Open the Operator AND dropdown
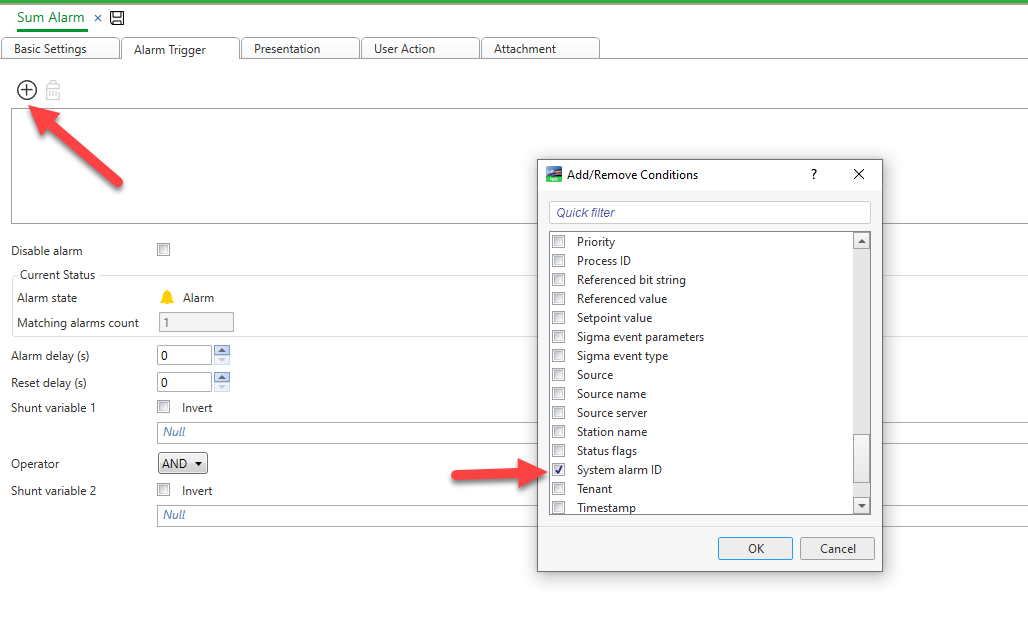Screen dimensions: 1028x620 (x=182, y=463)
